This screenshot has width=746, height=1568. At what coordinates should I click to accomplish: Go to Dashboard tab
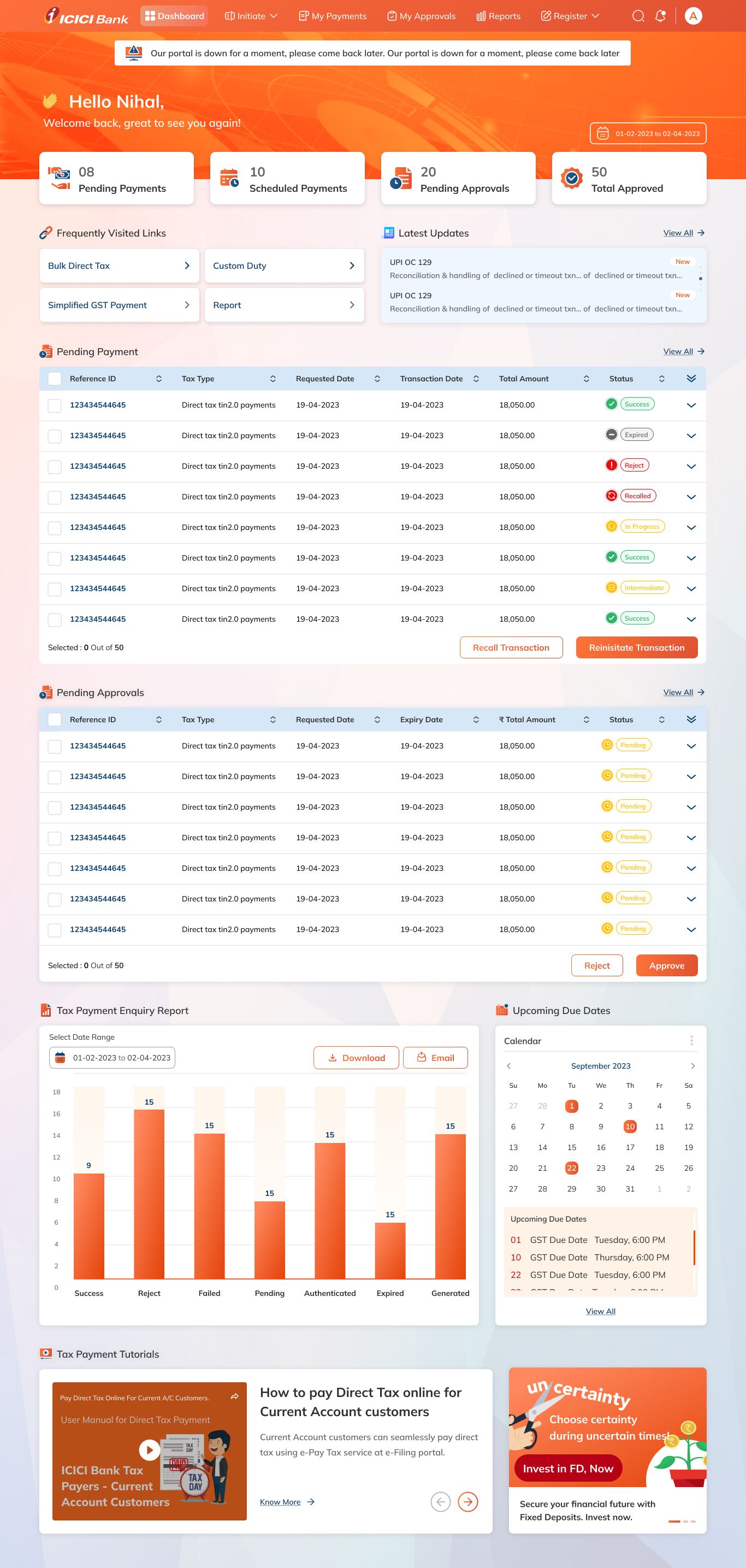174,16
